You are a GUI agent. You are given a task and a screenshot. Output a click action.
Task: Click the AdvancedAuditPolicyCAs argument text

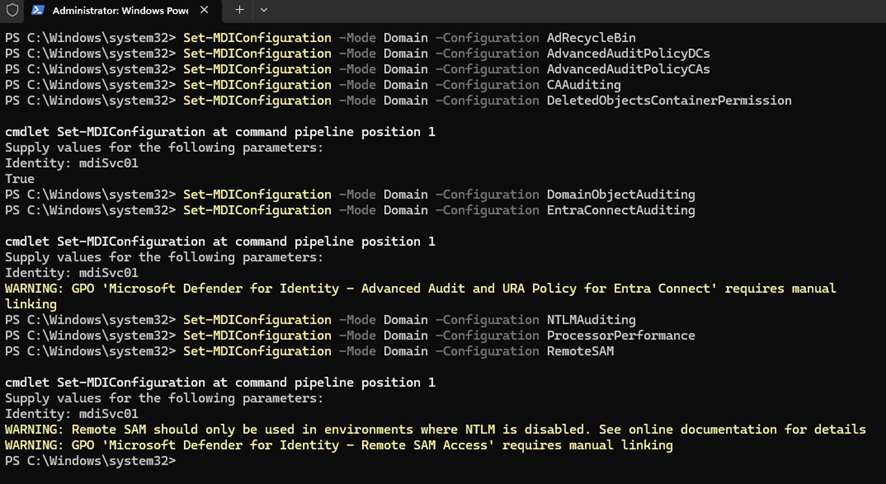(x=629, y=69)
